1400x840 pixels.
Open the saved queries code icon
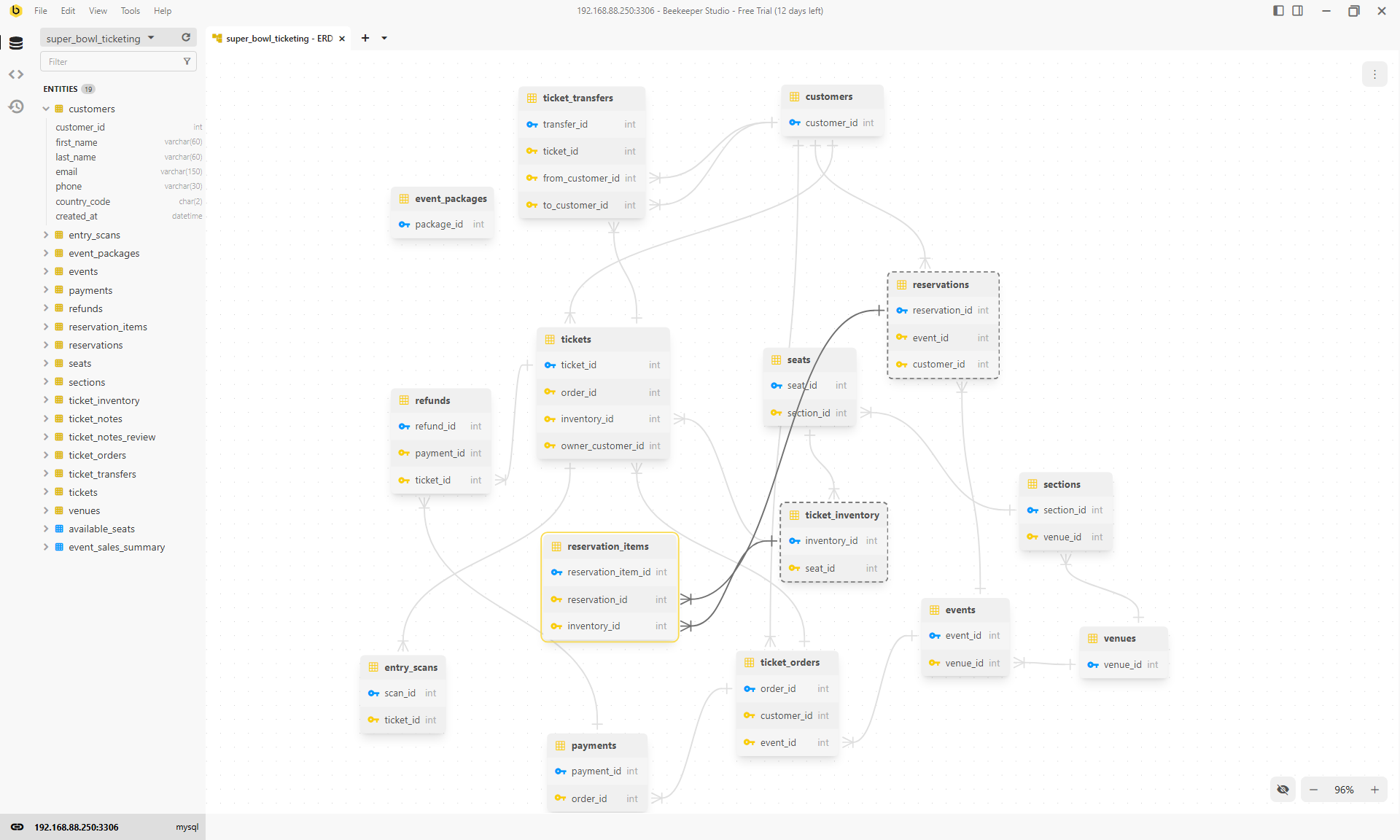click(x=16, y=74)
